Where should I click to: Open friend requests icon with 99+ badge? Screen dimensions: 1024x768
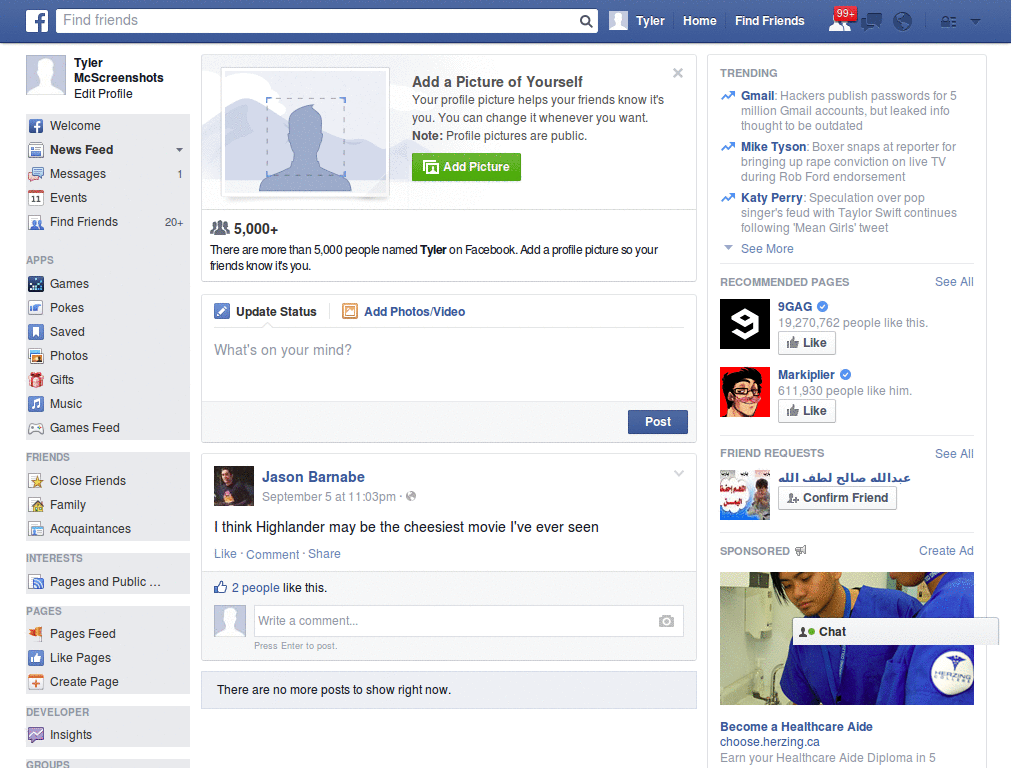[x=841, y=21]
